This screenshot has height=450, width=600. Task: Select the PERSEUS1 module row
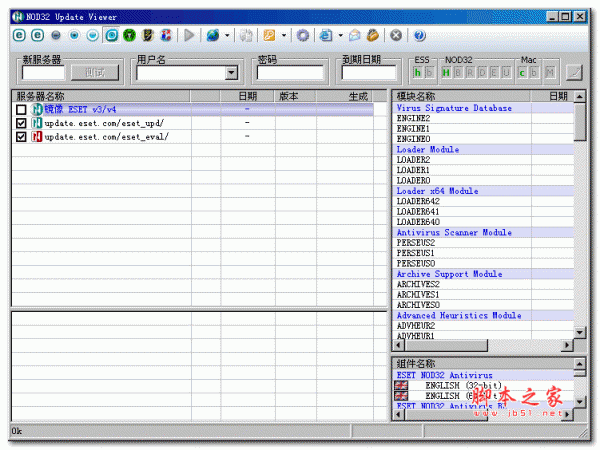[x=483, y=253]
